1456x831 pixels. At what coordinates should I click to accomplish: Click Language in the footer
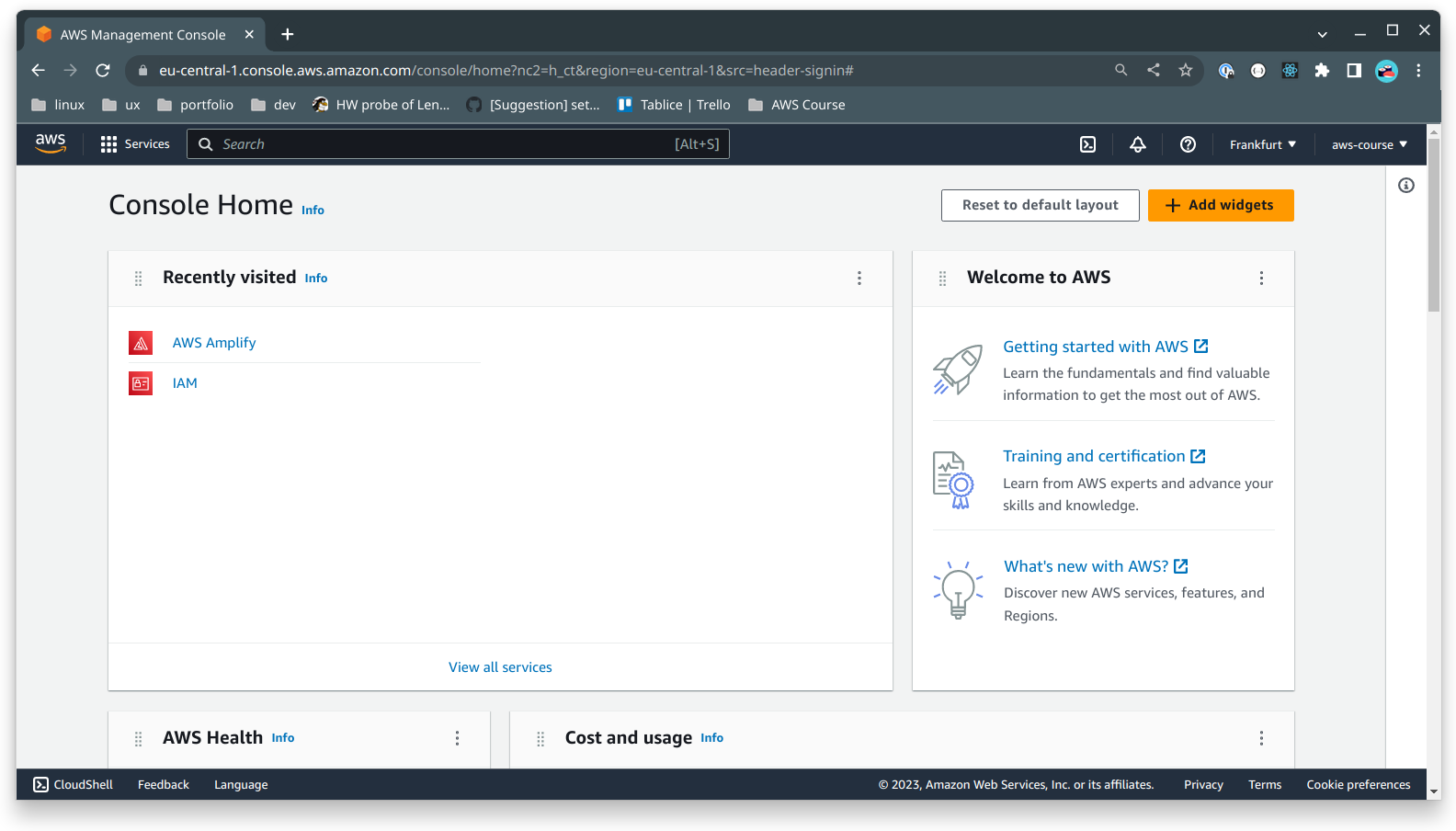click(241, 784)
